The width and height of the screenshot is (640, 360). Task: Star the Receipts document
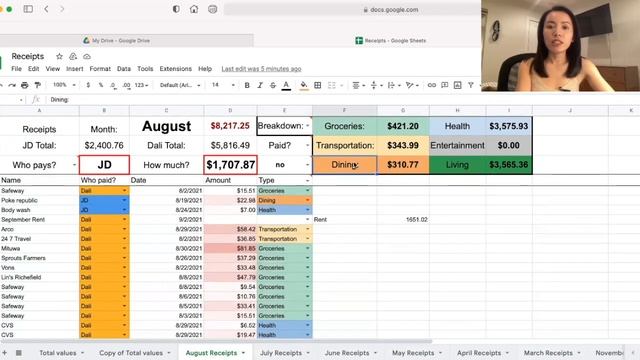coord(59,56)
